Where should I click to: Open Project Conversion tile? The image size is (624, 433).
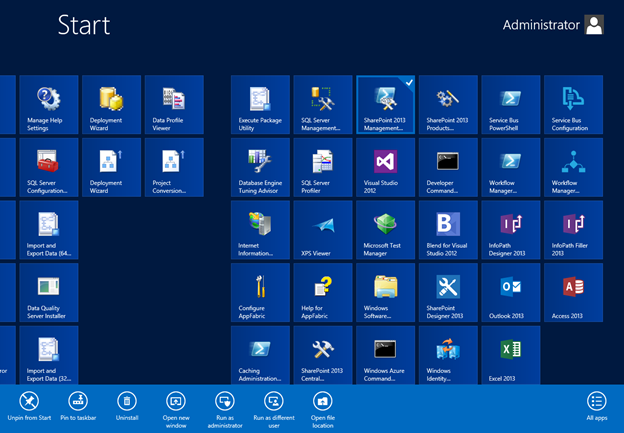click(x=174, y=168)
